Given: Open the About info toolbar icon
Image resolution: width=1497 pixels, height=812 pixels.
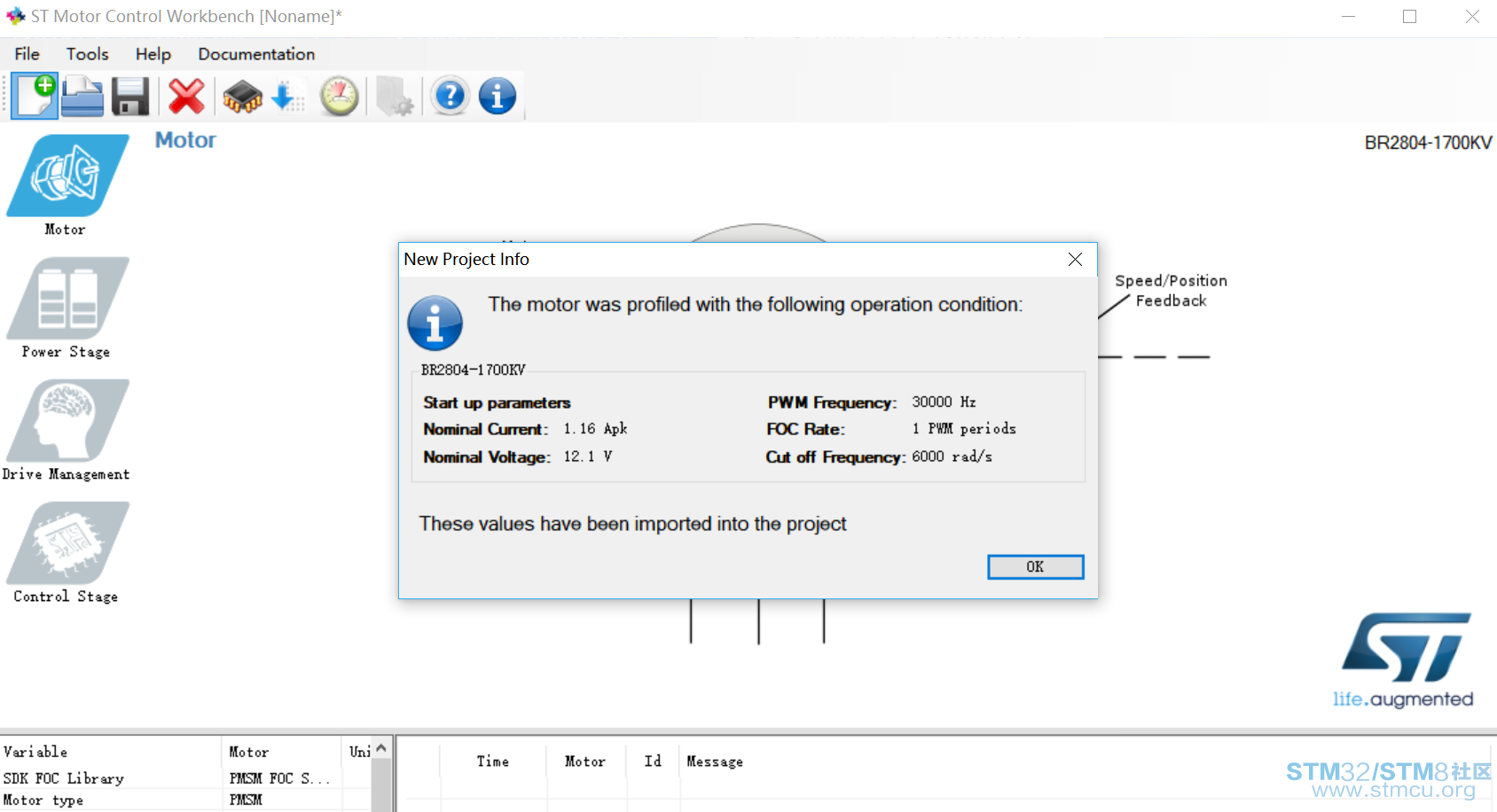Looking at the screenshot, I should [x=498, y=95].
